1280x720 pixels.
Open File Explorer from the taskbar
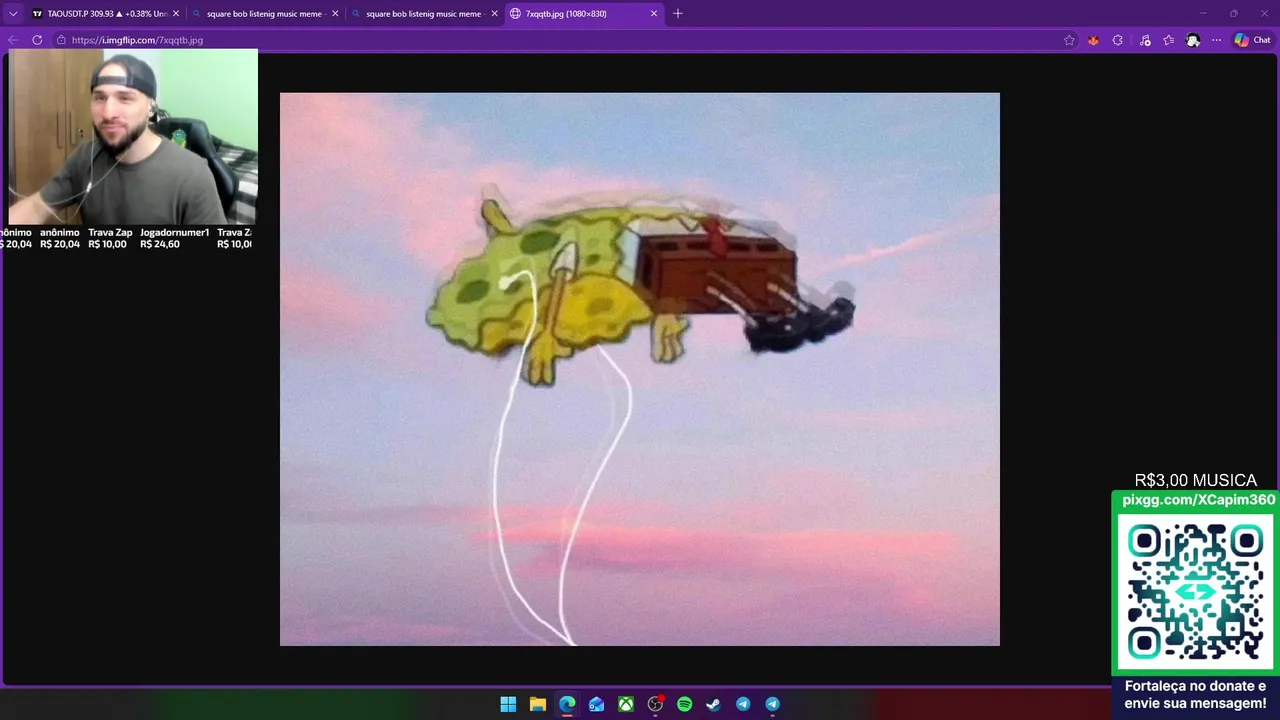click(x=537, y=704)
